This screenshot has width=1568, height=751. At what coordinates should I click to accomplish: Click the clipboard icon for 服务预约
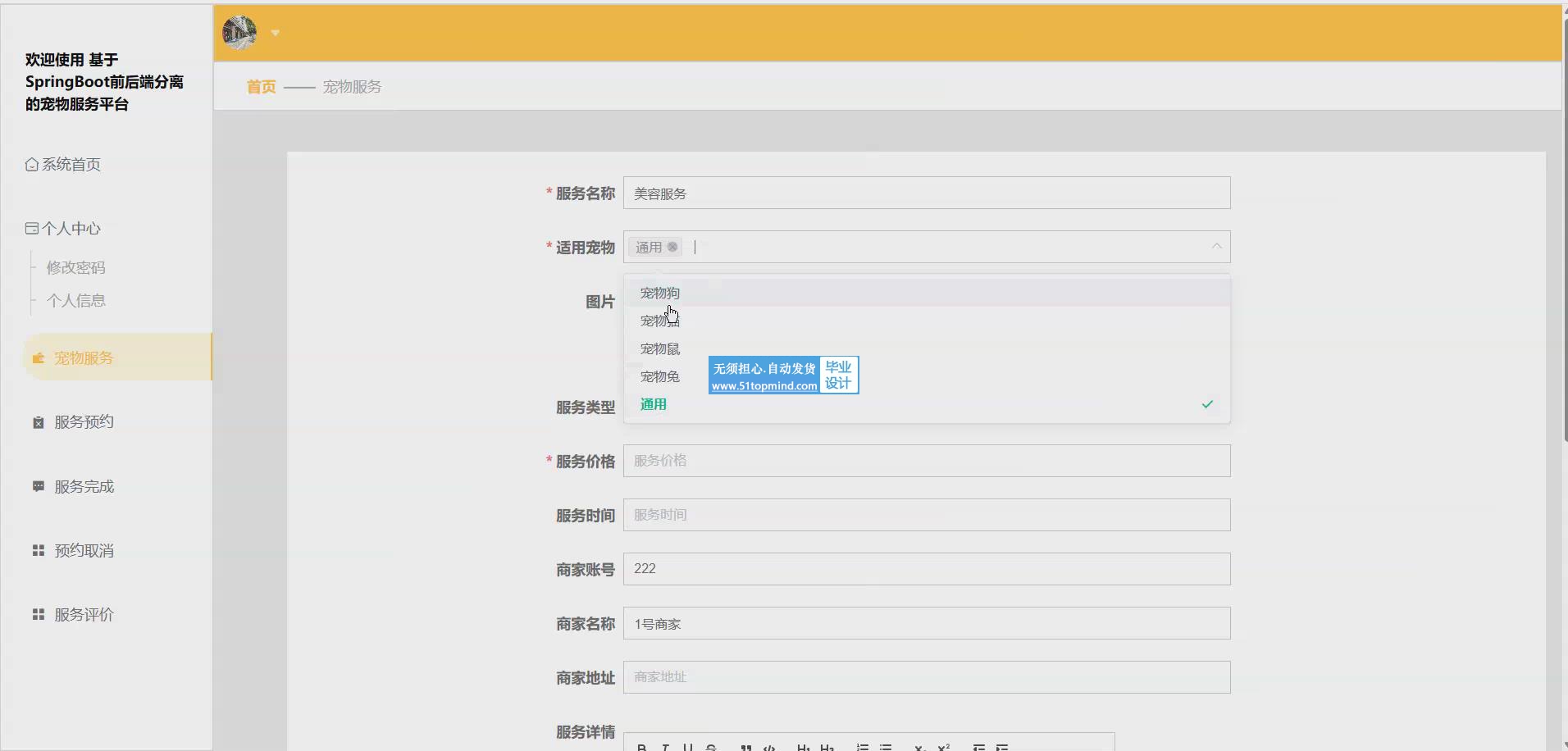click(x=38, y=422)
